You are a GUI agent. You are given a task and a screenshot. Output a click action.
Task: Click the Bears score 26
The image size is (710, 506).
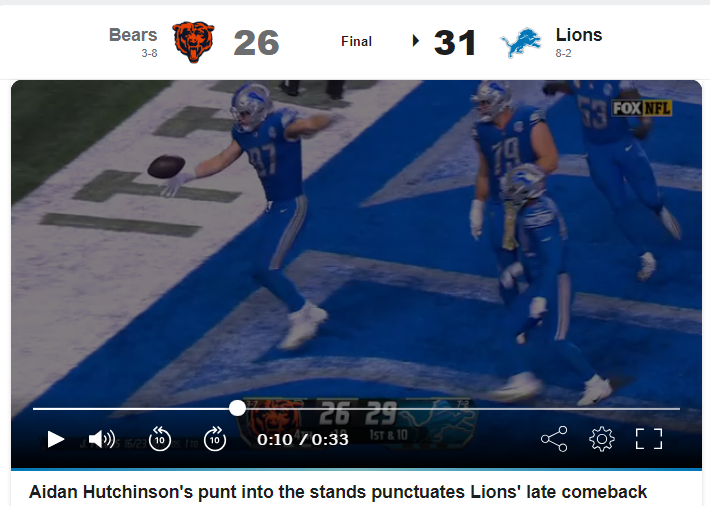coord(256,43)
